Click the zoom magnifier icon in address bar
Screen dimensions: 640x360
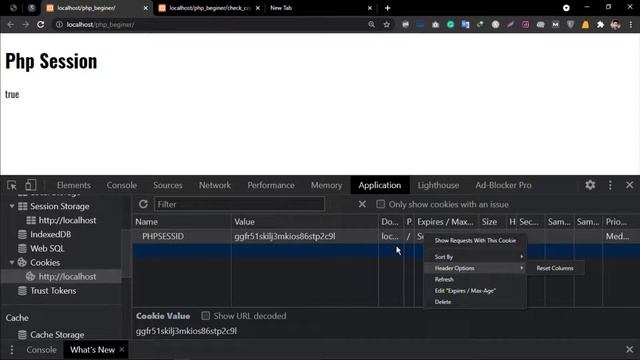pos(371,24)
